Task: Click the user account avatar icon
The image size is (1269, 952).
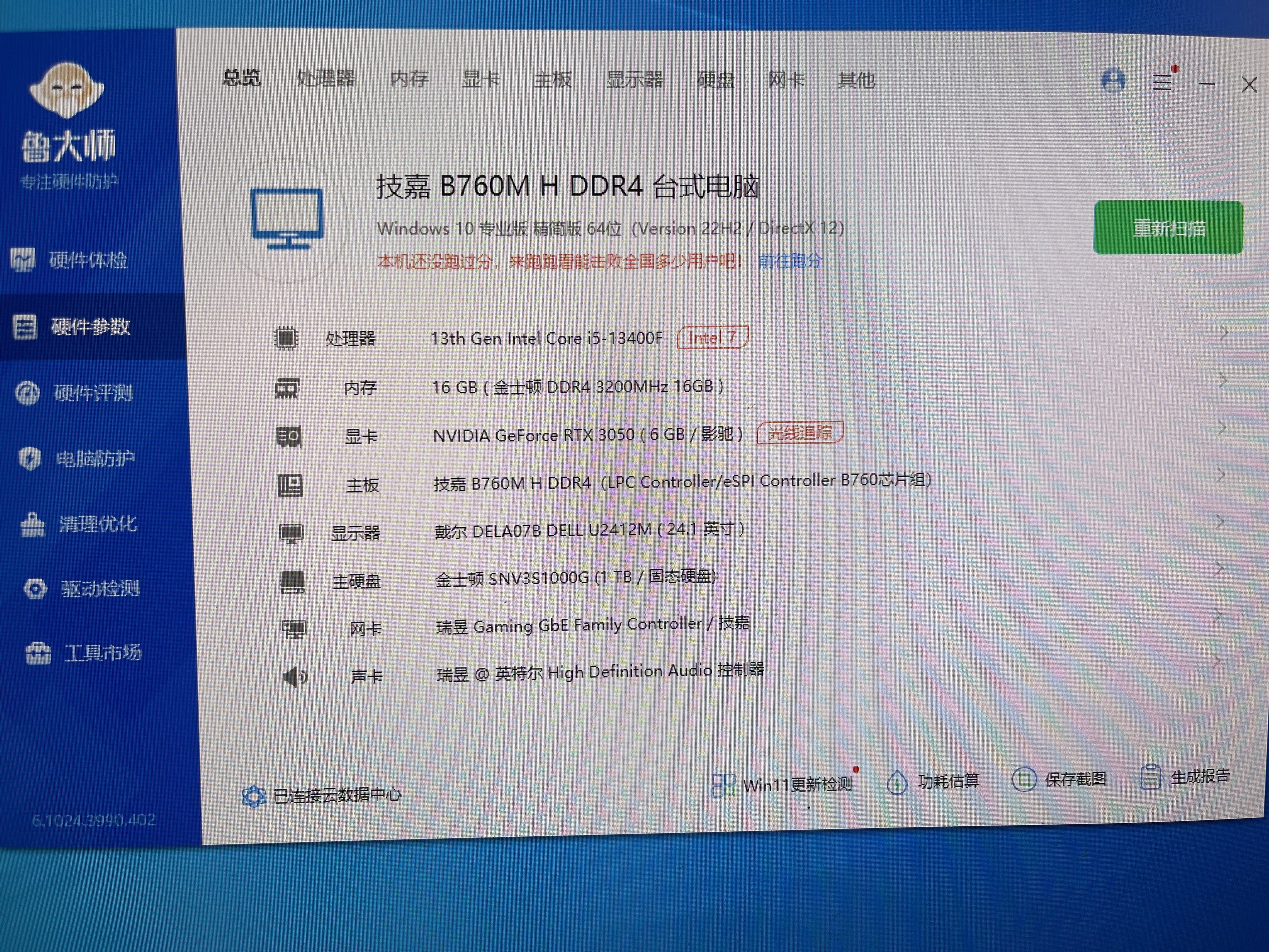Action: tap(1113, 81)
